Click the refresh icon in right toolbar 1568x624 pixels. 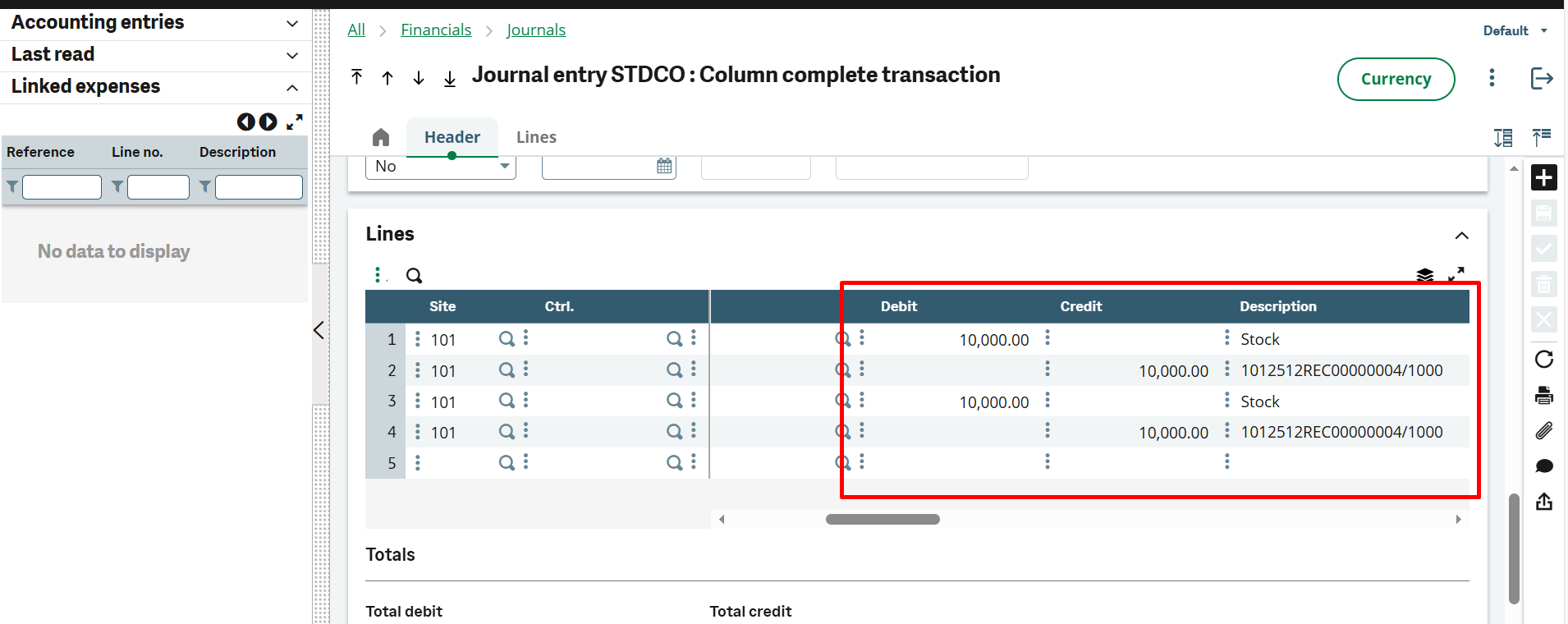coord(1543,359)
